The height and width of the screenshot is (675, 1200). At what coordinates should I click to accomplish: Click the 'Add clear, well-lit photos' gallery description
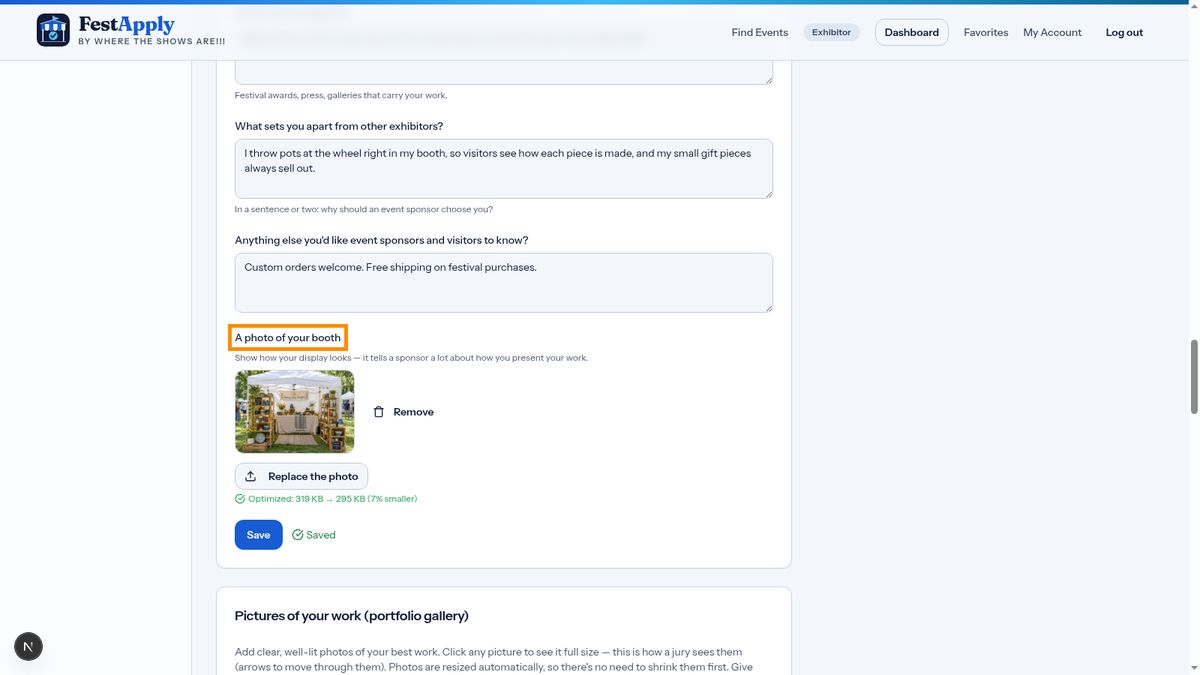click(x=494, y=659)
